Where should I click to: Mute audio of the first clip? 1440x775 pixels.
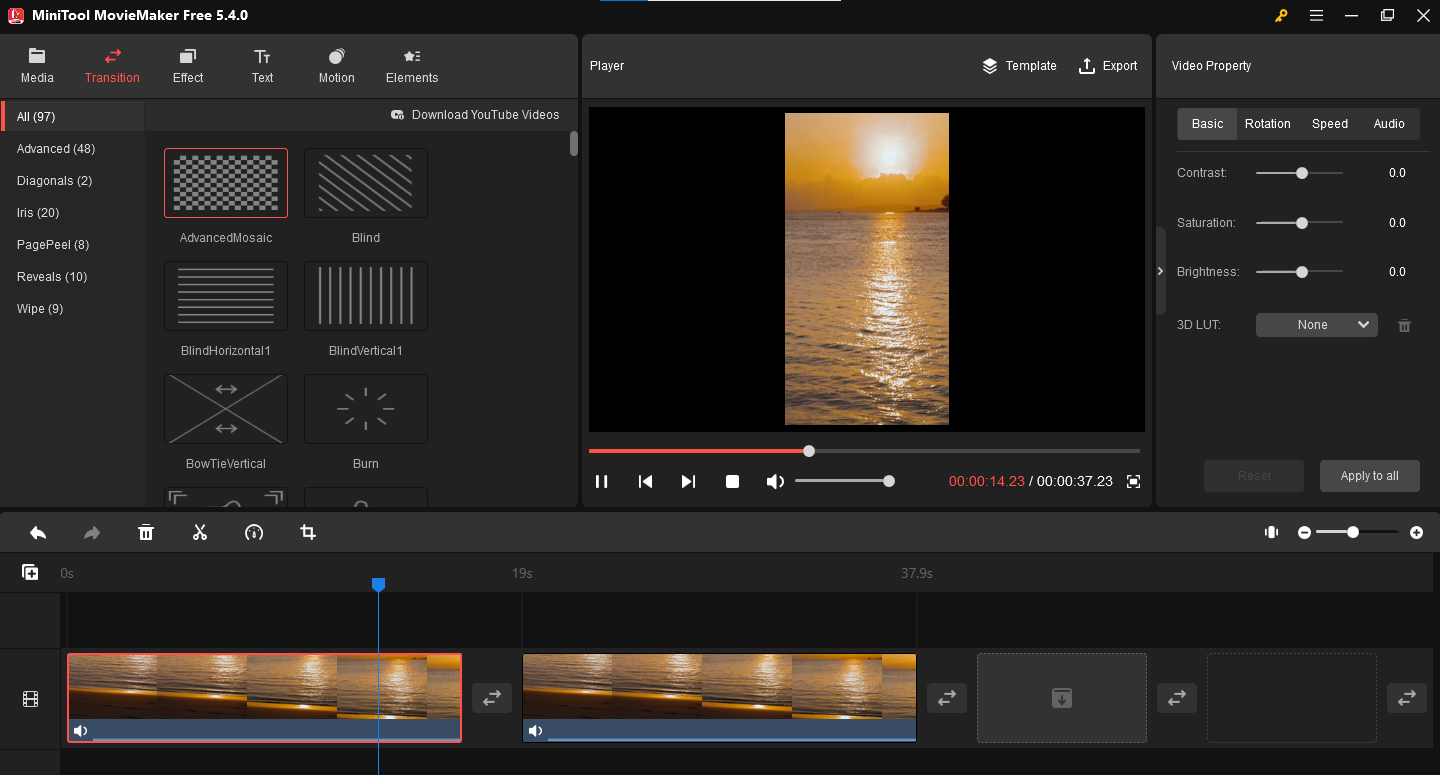click(x=81, y=731)
